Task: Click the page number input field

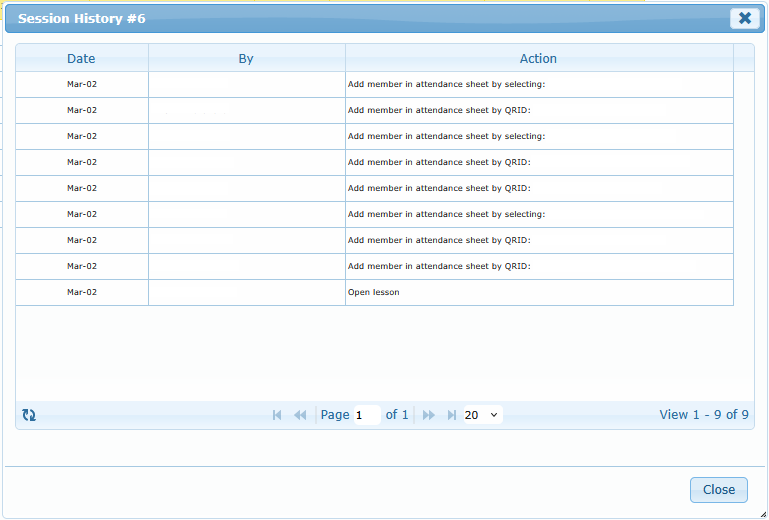Action: click(367, 415)
